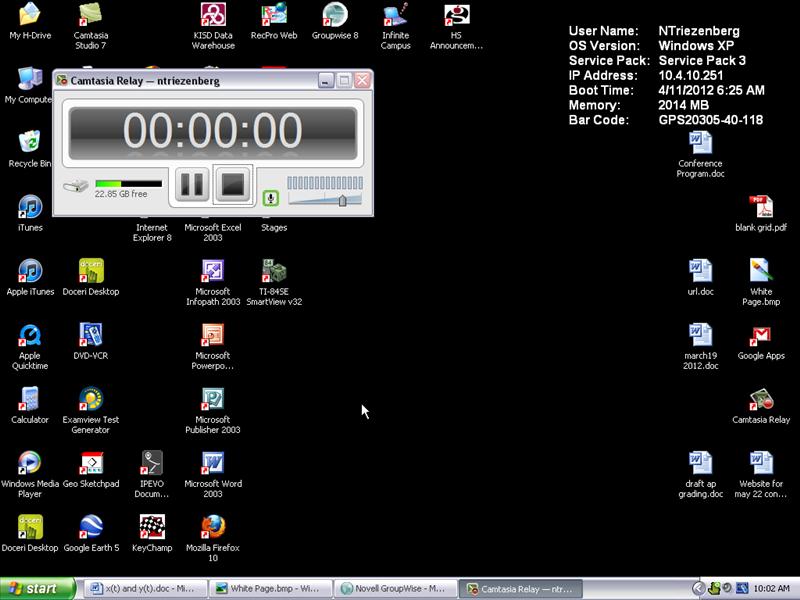Select the Conference Program.doc file
Screen dimensions: 800x600
coord(701,154)
